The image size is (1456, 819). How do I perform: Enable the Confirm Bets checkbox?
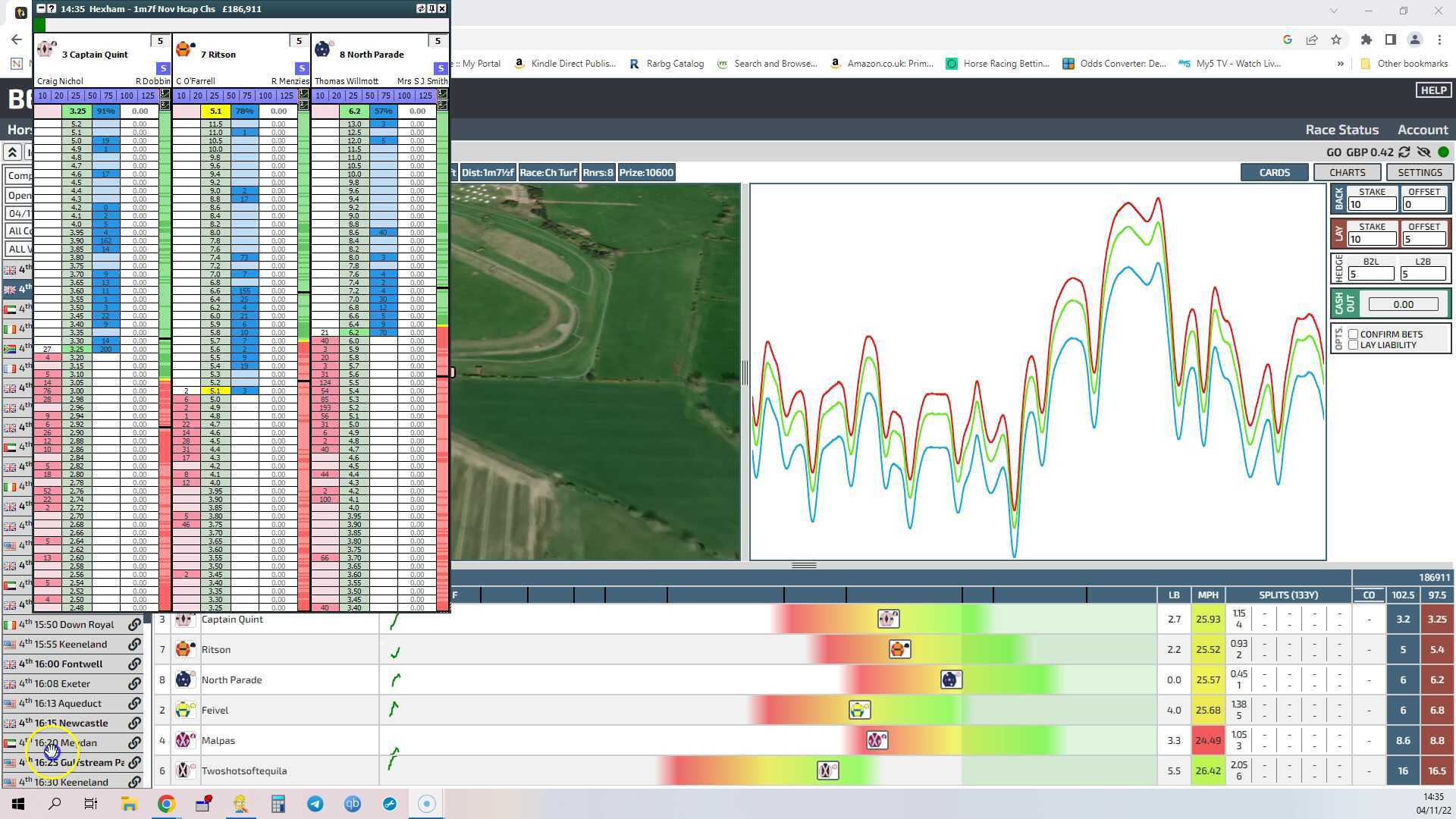(x=1353, y=334)
